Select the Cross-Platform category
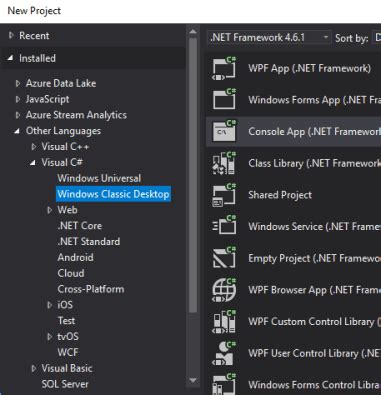Screen dimensions: 381x395 pyautogui.click(x=91, y=289)
